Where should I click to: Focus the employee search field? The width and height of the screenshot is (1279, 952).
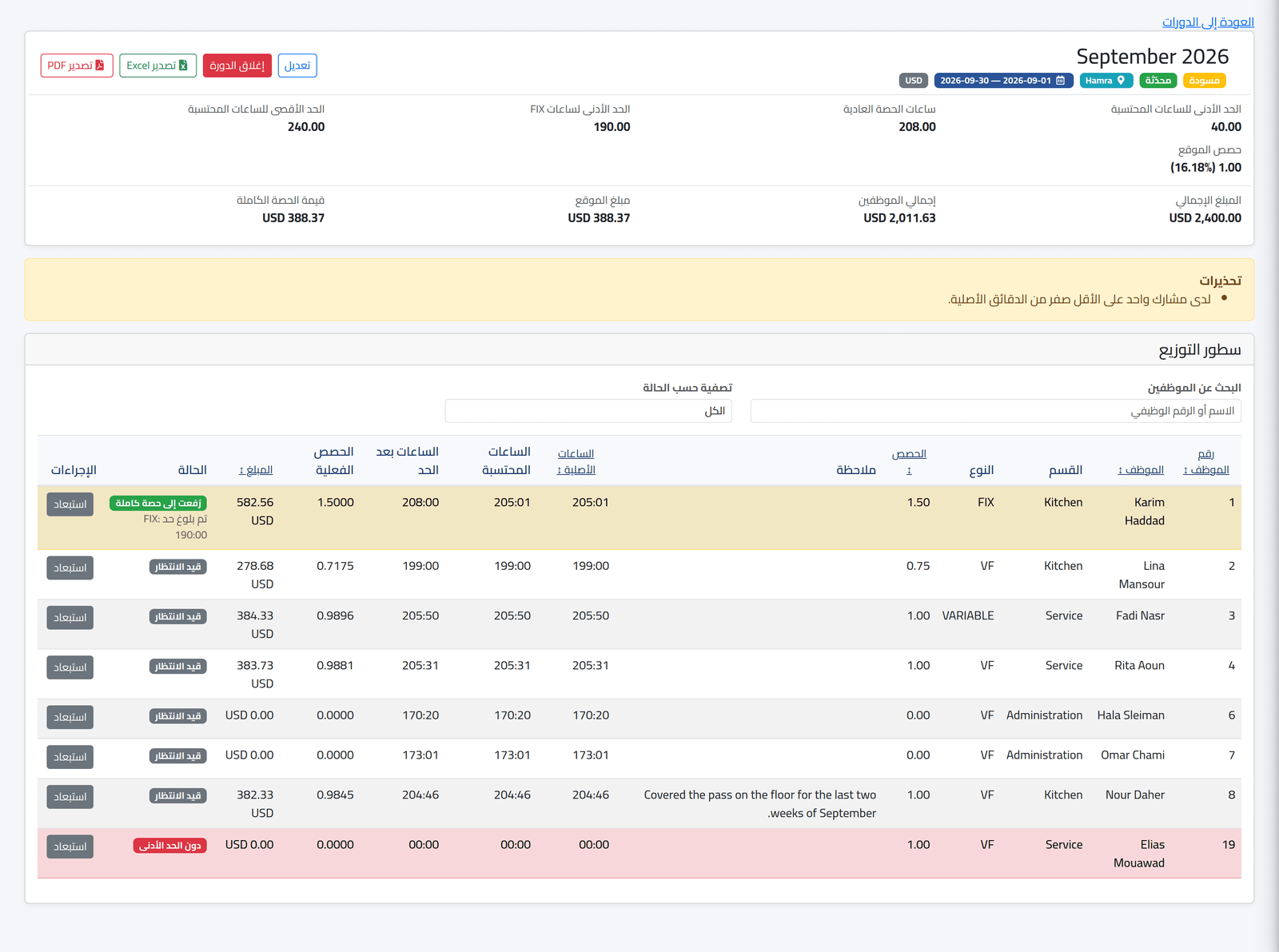tap(995, 411)
